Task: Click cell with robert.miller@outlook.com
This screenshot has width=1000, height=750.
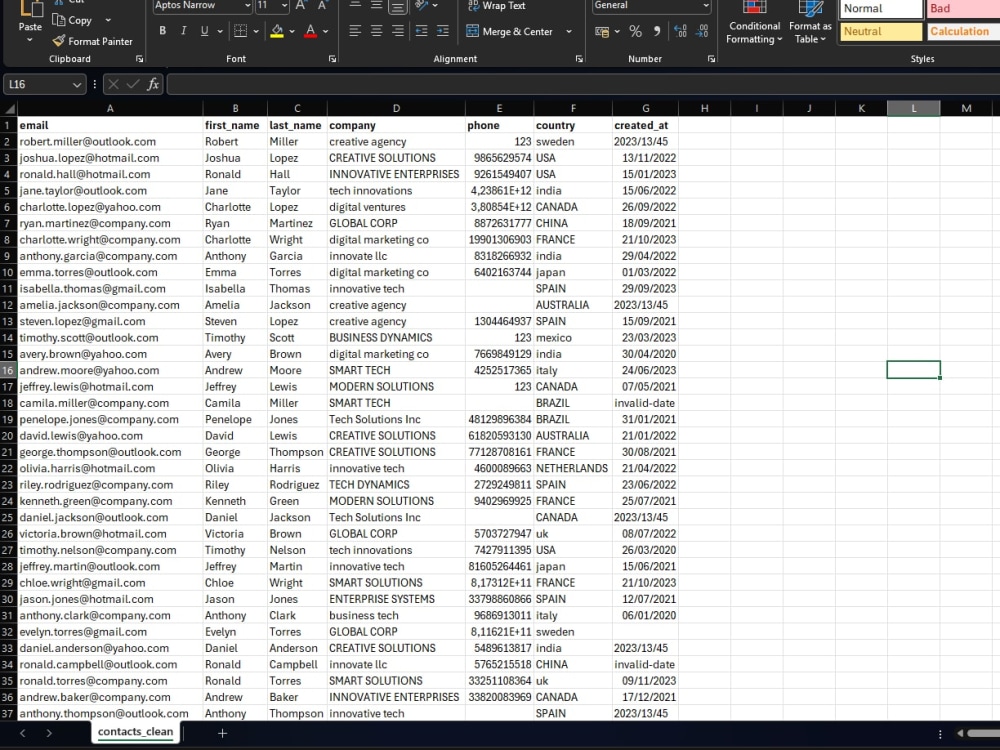Action: tap(110, 142)
